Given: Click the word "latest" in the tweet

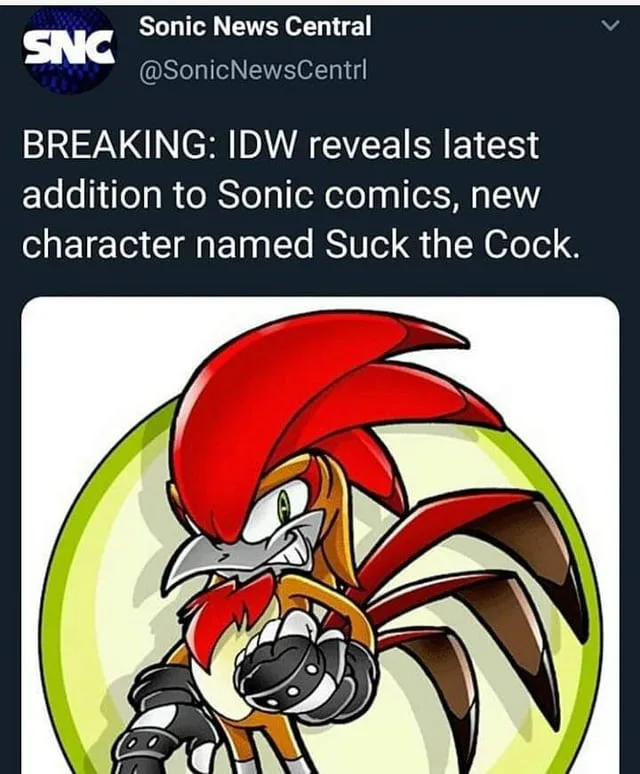Looking at the screenshot, I should [x=490, y=146].
